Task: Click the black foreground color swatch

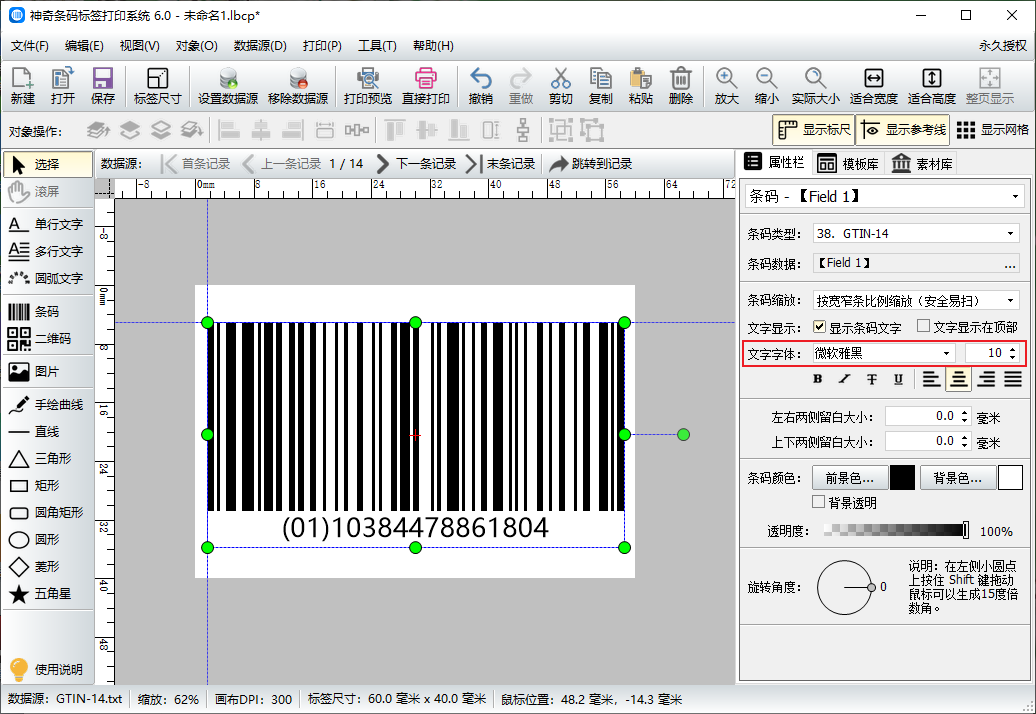Action: pyautogui.click(x=902, y=478)
